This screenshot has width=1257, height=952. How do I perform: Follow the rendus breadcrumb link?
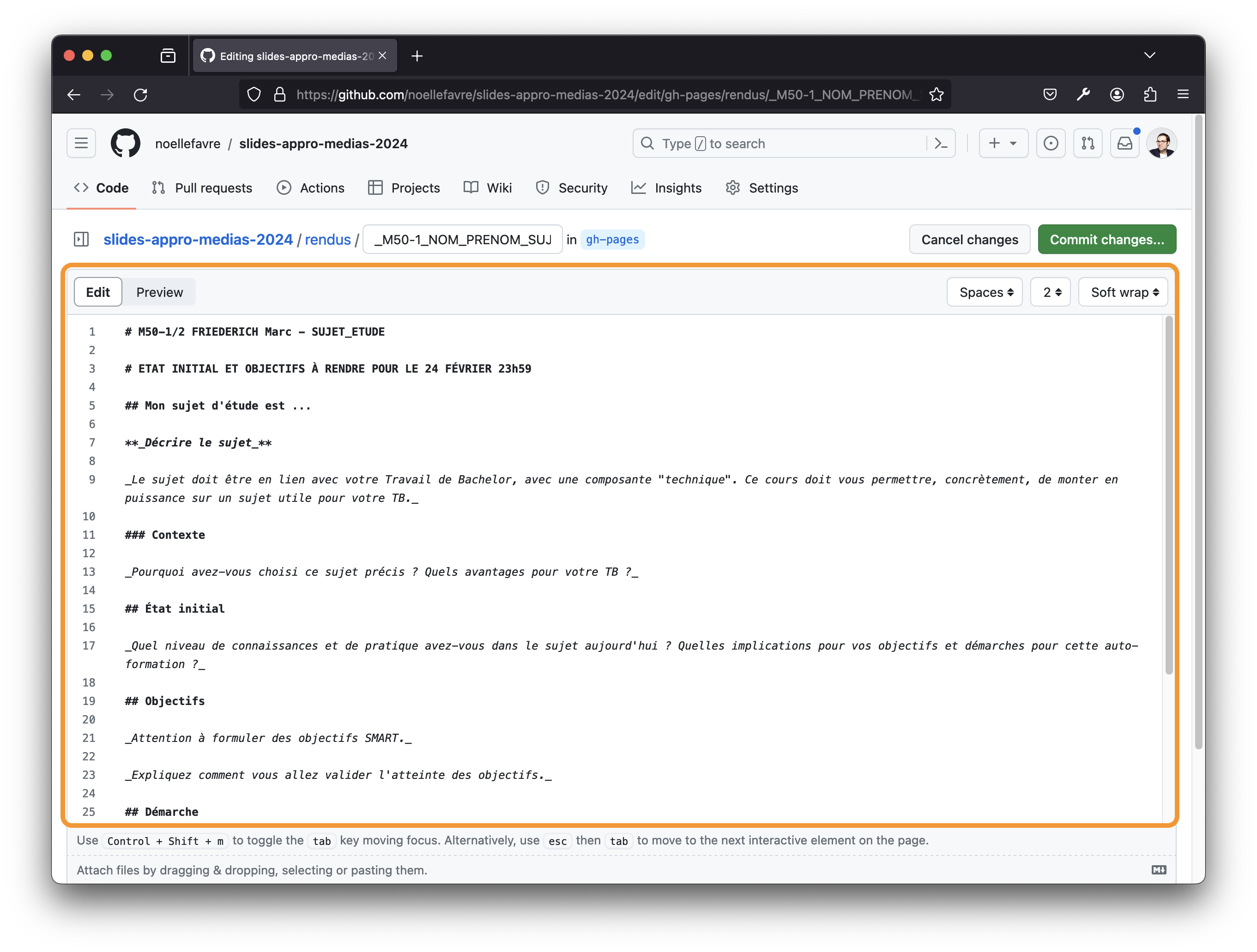(x=327, y=239)
